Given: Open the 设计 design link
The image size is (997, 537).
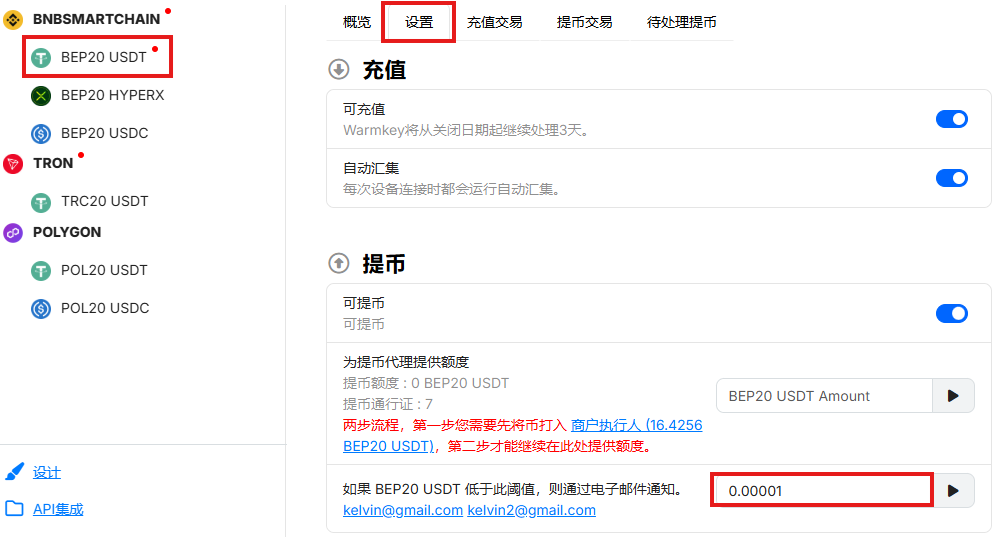Looking at the screenshot, I should point(47,472).
